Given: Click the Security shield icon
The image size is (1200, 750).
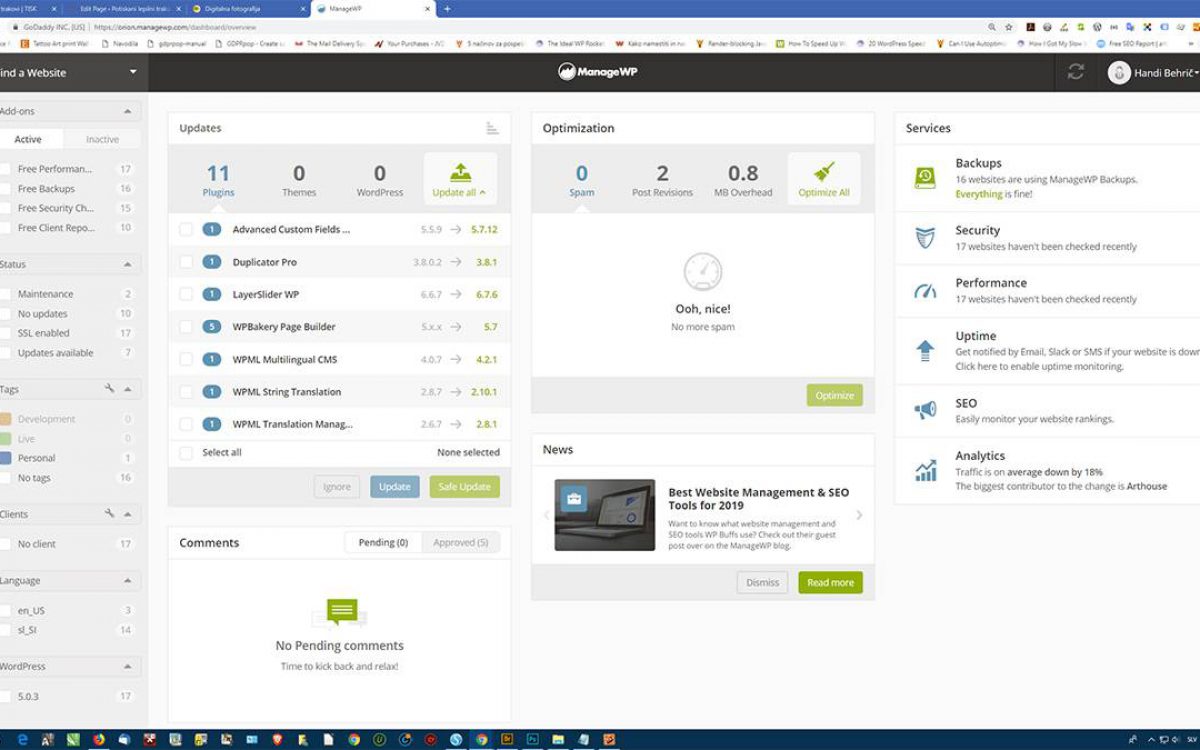Looking at the screenshot, I should (925, 238).
